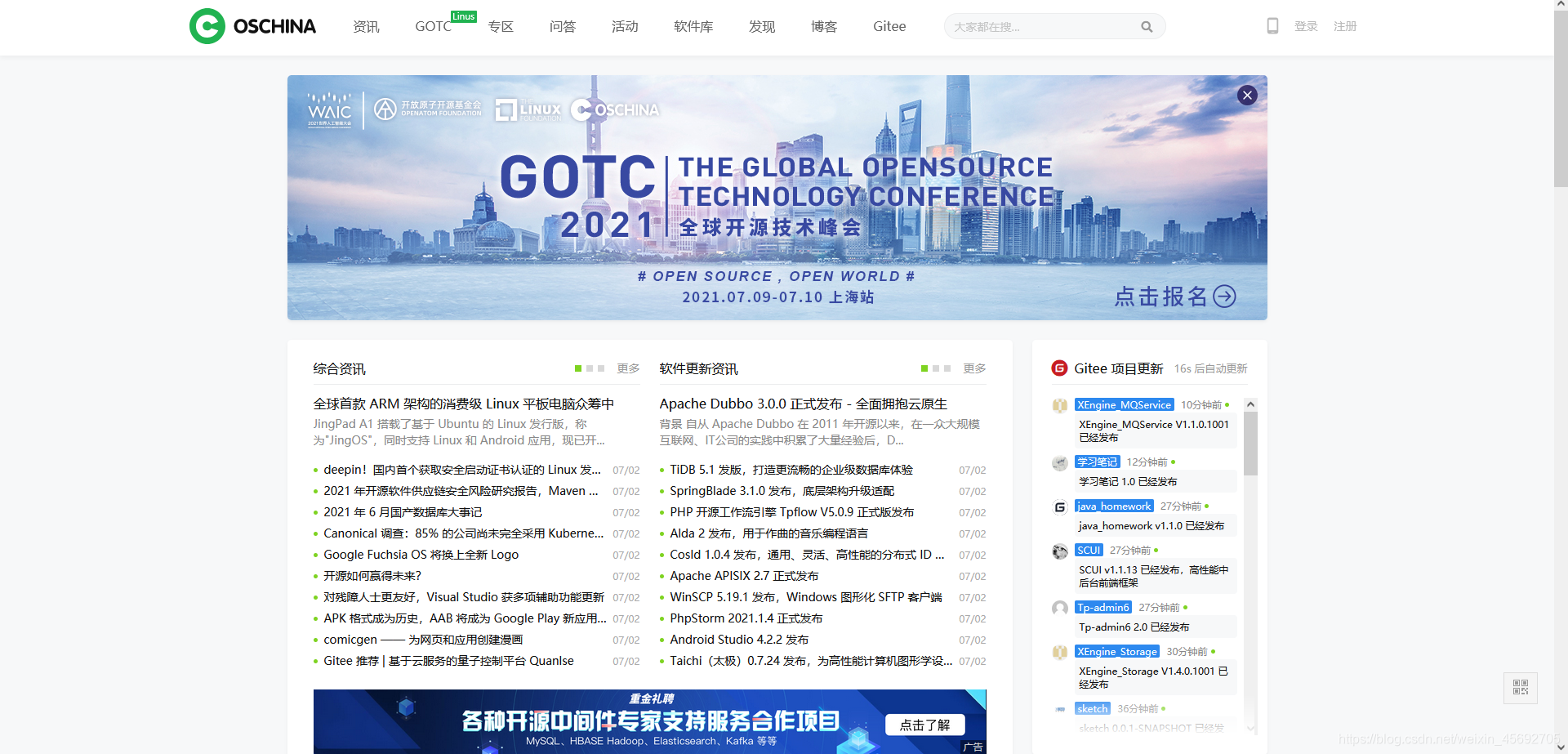Click the OSCHINA logo

[x=252, y=26]
